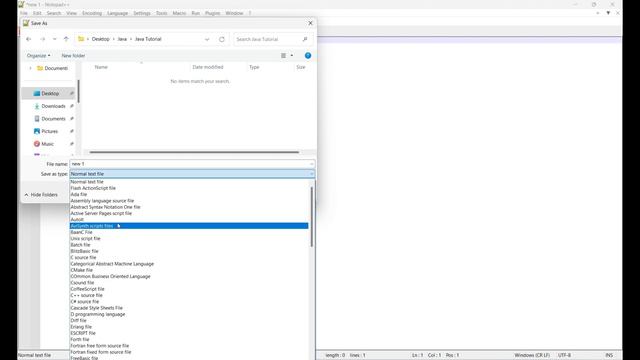The height and width of the screenshot is (360, 640).
Task: Pick Fortran free form source file entry
Action: pyautogui.click(x=189, y=346)
